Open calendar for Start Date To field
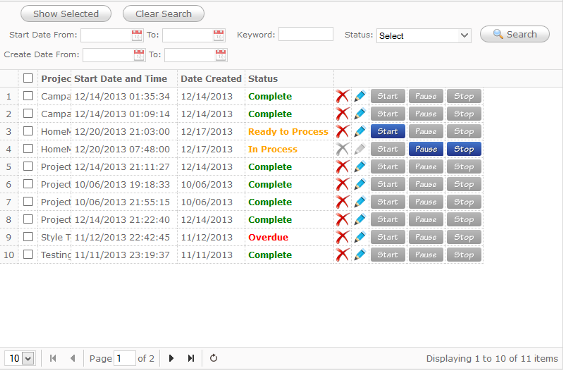 coord(219,35)
